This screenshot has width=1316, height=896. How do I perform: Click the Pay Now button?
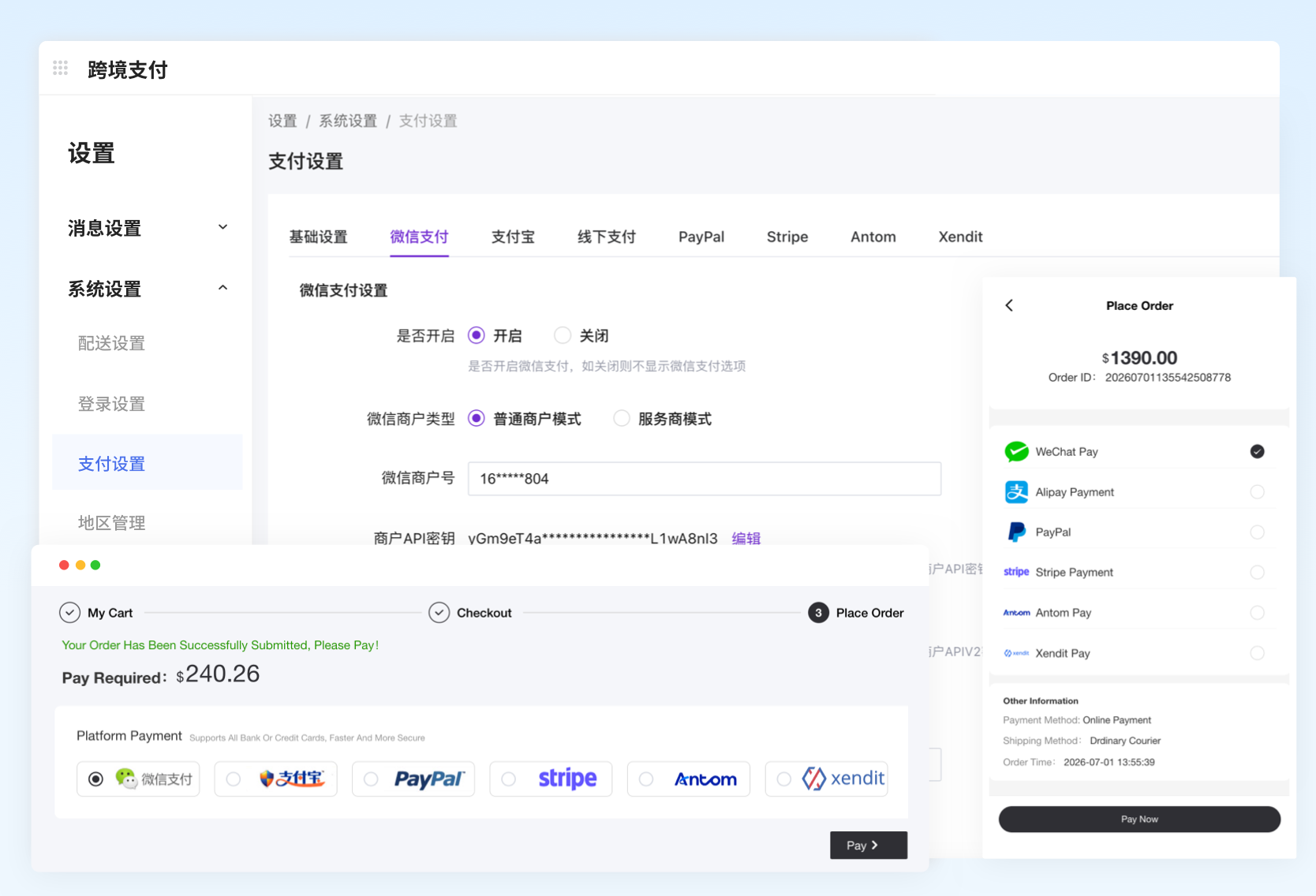coord(1139,819)
